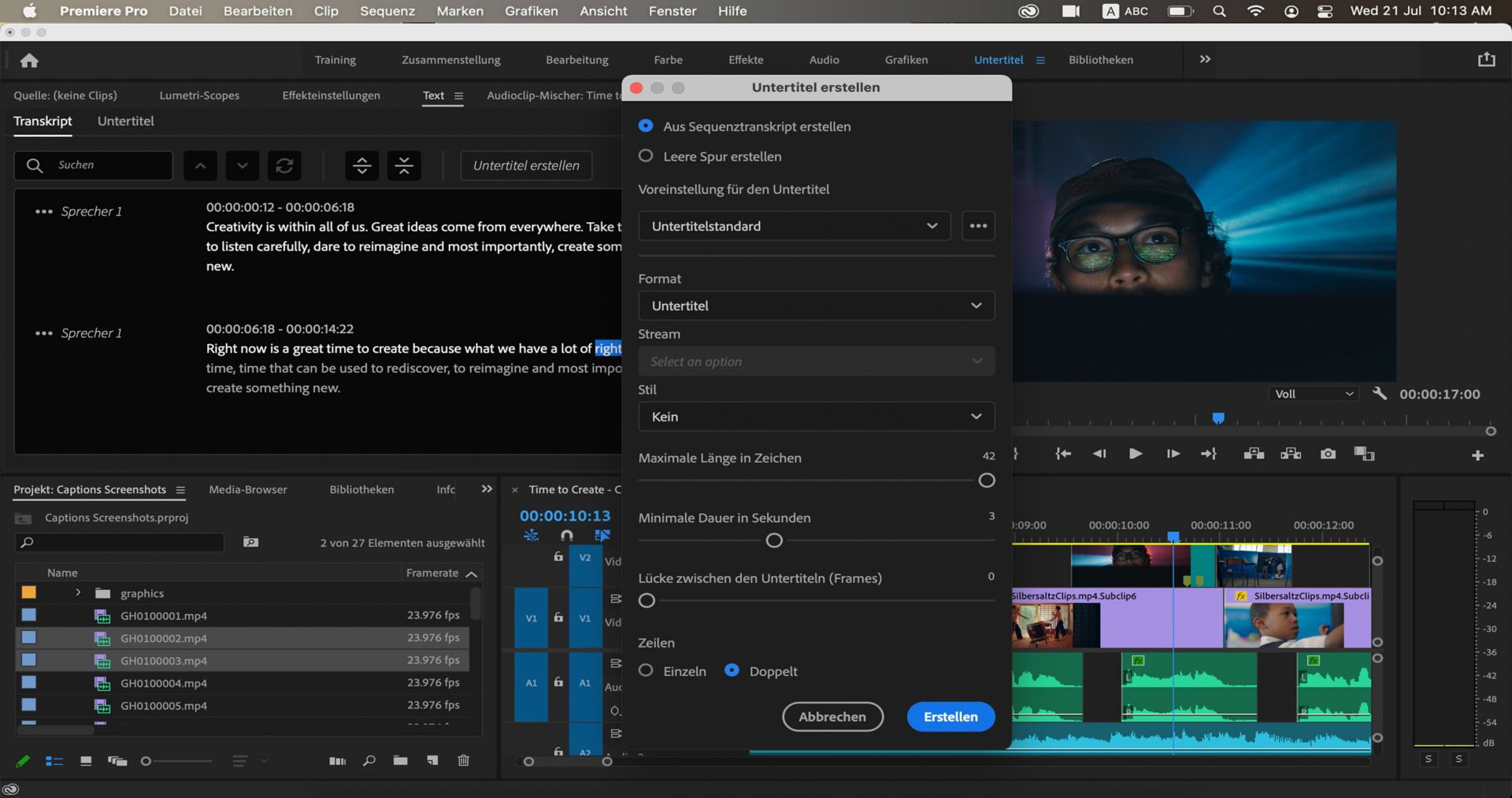This screenshot has height=798, width=1512.
Task: Select 'Aus Sequenztranskript erstellen' option
Action: [646, 126]
